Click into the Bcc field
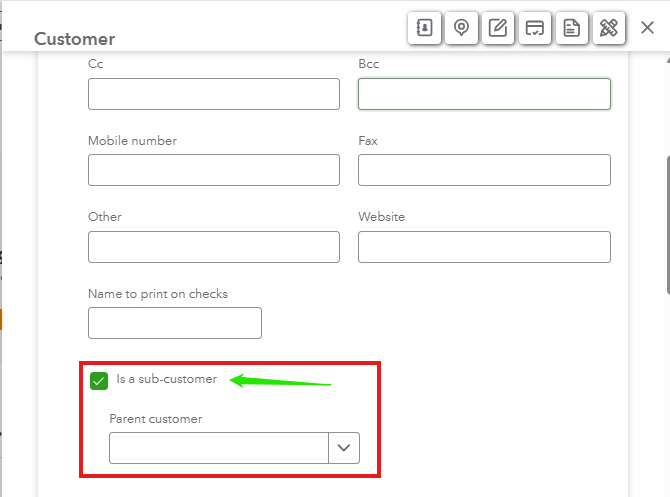 (x=484, y=94)
